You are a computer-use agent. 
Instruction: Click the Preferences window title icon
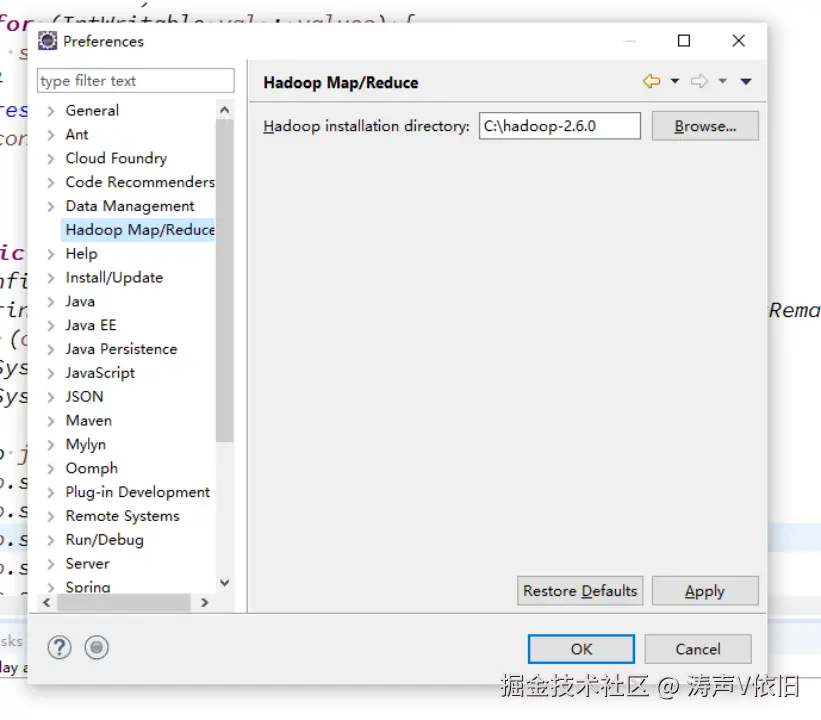47,41
